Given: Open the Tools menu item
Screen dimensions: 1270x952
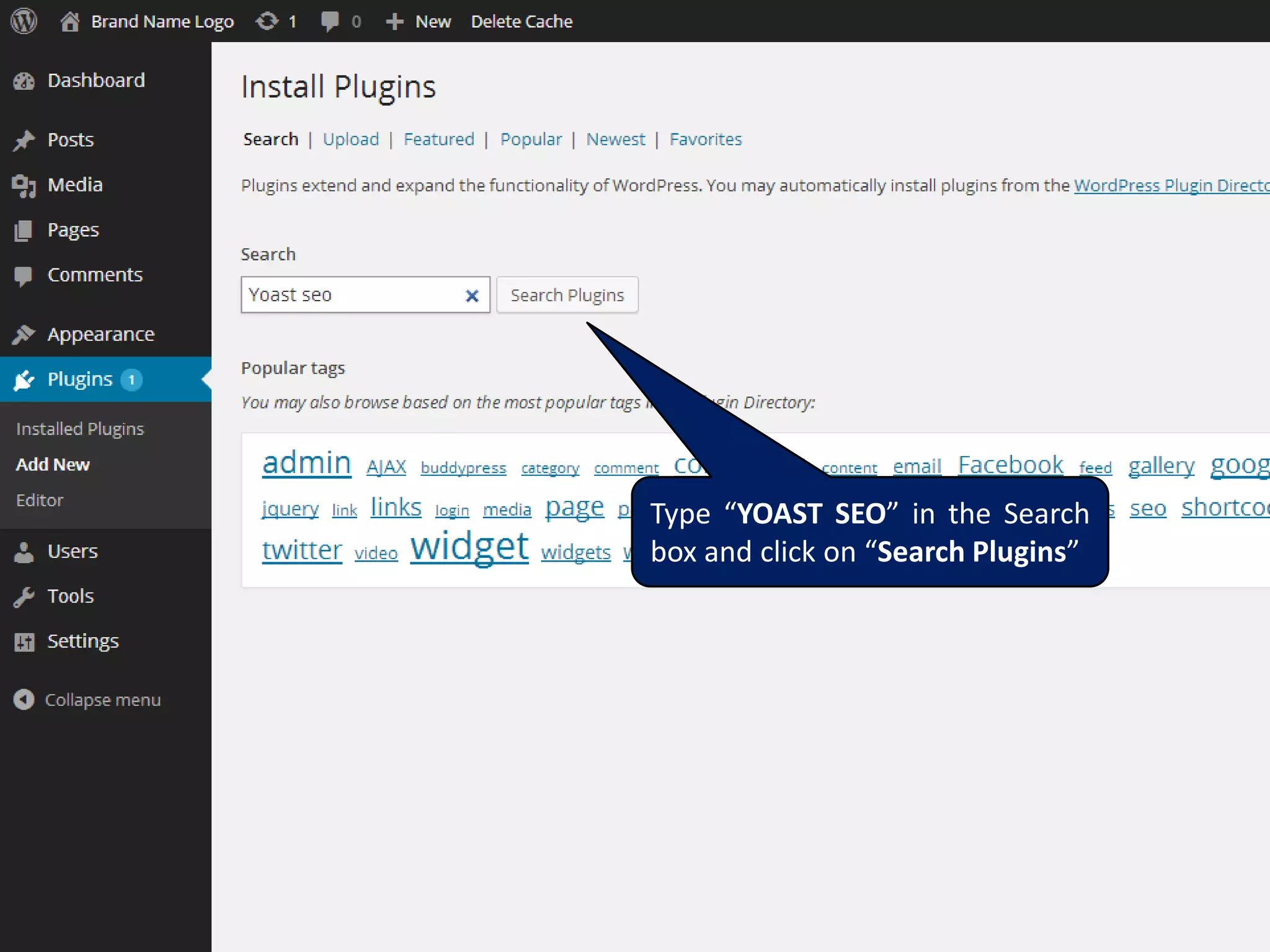Looking at the screenshot, I should point(71,596).
